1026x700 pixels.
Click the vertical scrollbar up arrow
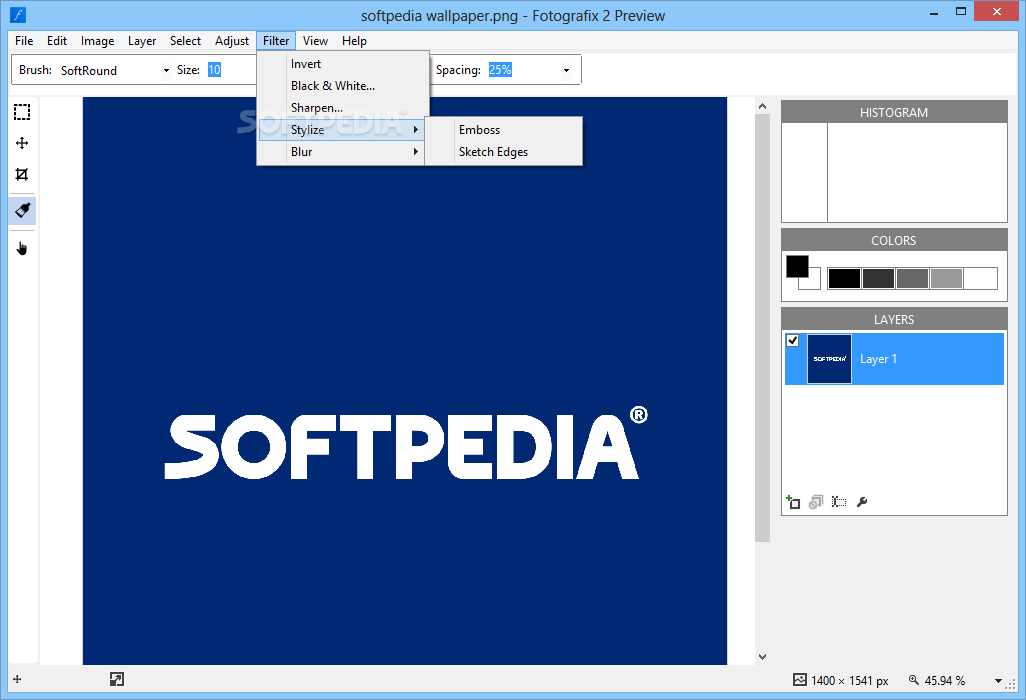point(762,106)
